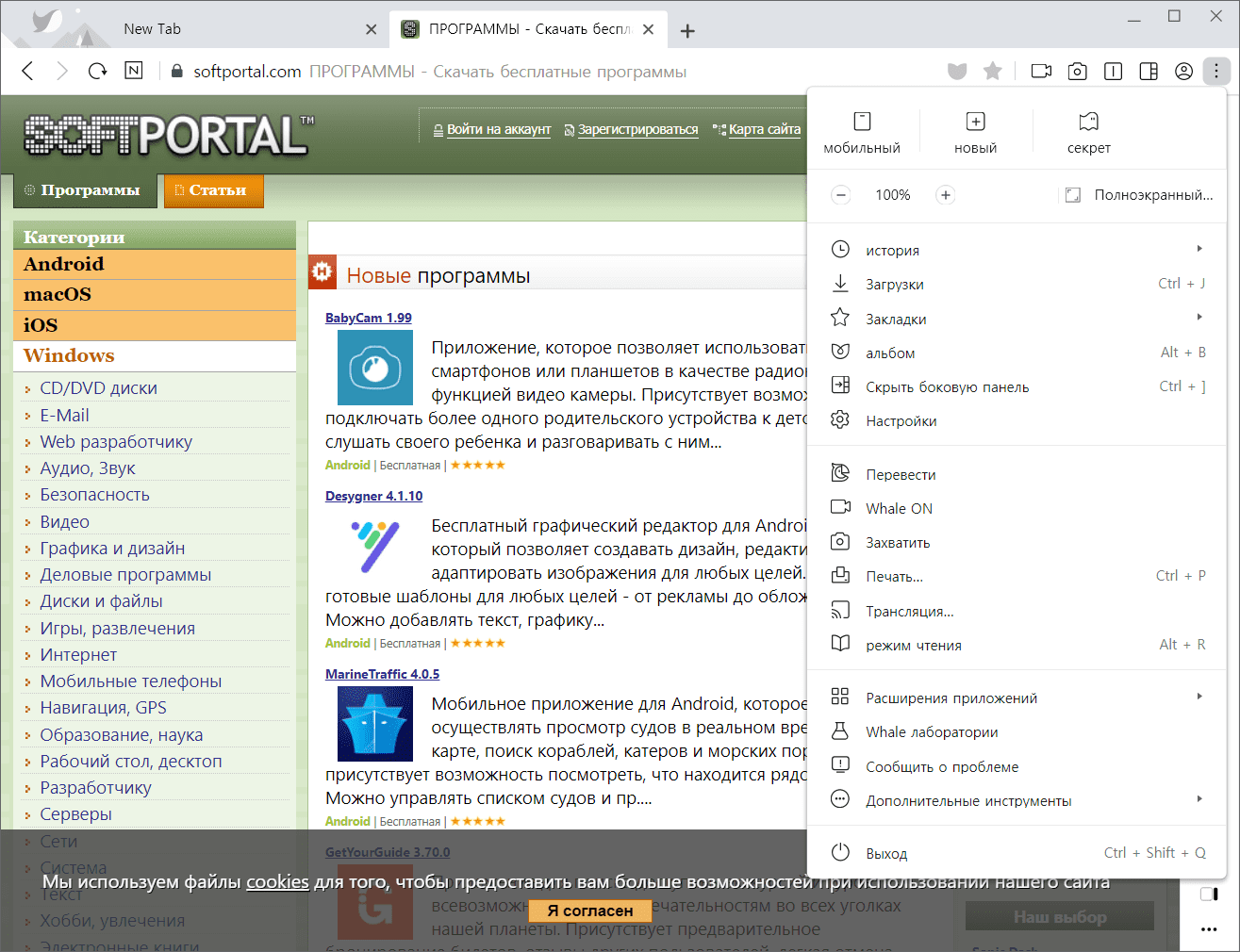Image resolution: width=1240 pixels, height=952 pixels.
Task: Close the ПРОГРАММЫ tab
Action: point(649,29)
